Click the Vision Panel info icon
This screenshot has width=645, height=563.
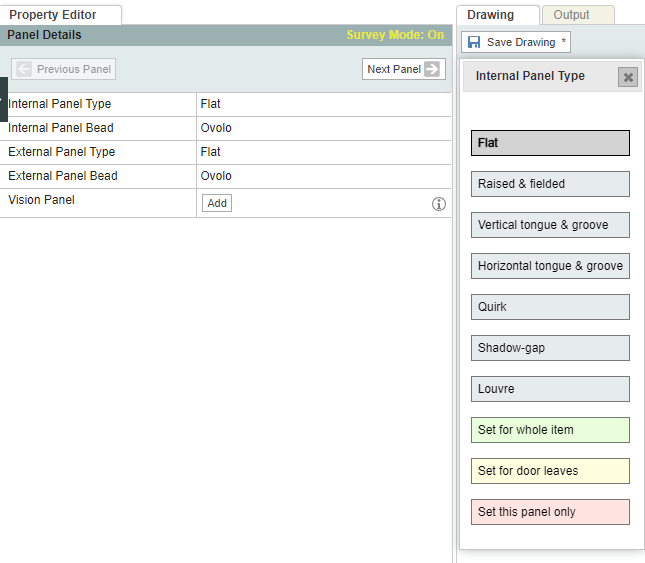[x=438, y=204]
